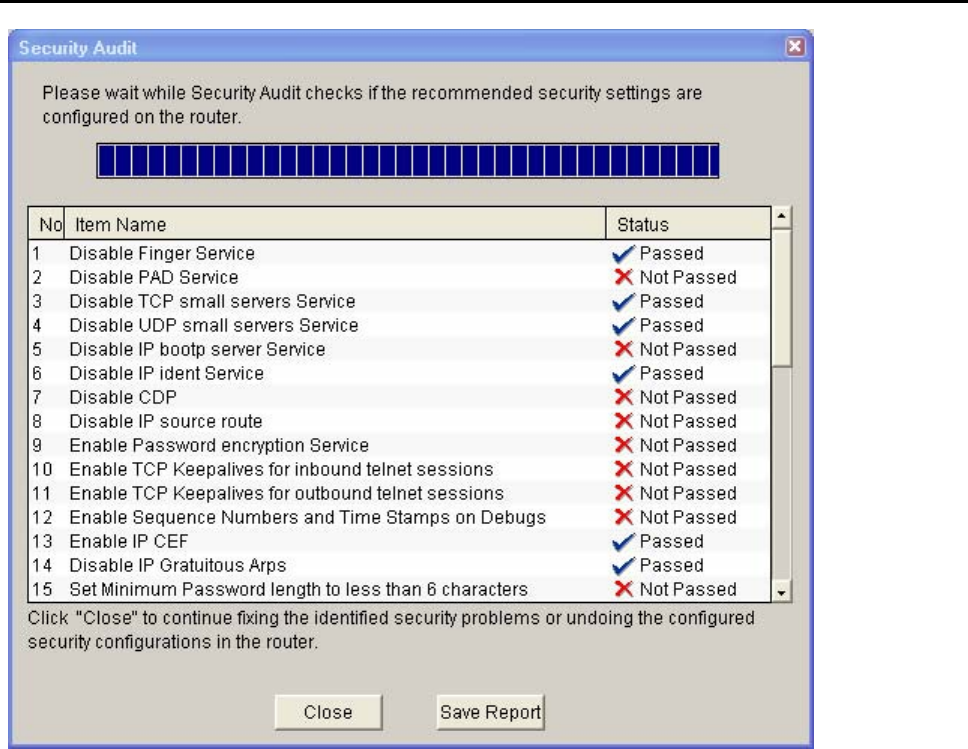Screen dimensions: 968x749
Task: Click the check icon for IP Gratuitous Arps
Action: [624, 566]
